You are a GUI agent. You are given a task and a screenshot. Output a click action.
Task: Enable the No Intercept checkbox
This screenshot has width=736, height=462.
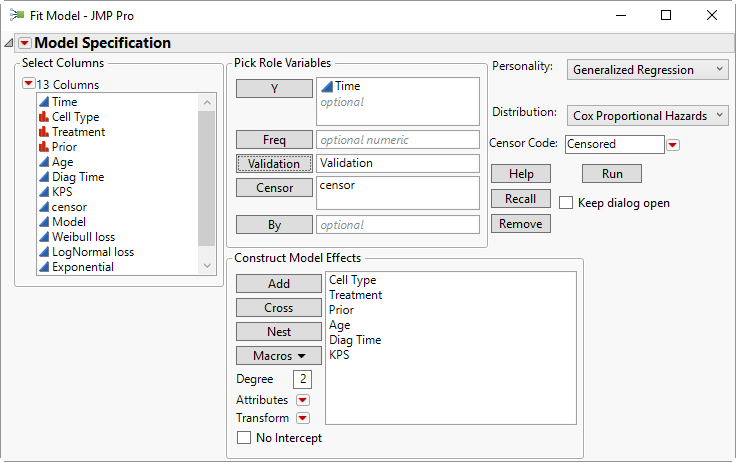click(x=244, y=438)
